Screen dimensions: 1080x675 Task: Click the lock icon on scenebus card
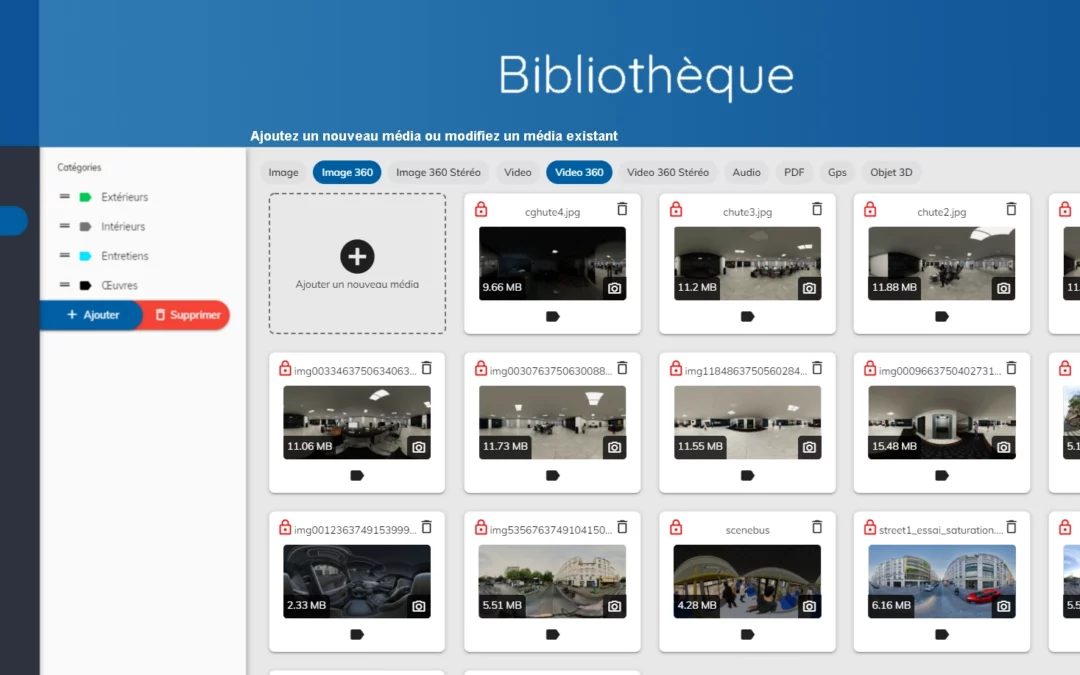pyautogui.click(x=676, y=528)
